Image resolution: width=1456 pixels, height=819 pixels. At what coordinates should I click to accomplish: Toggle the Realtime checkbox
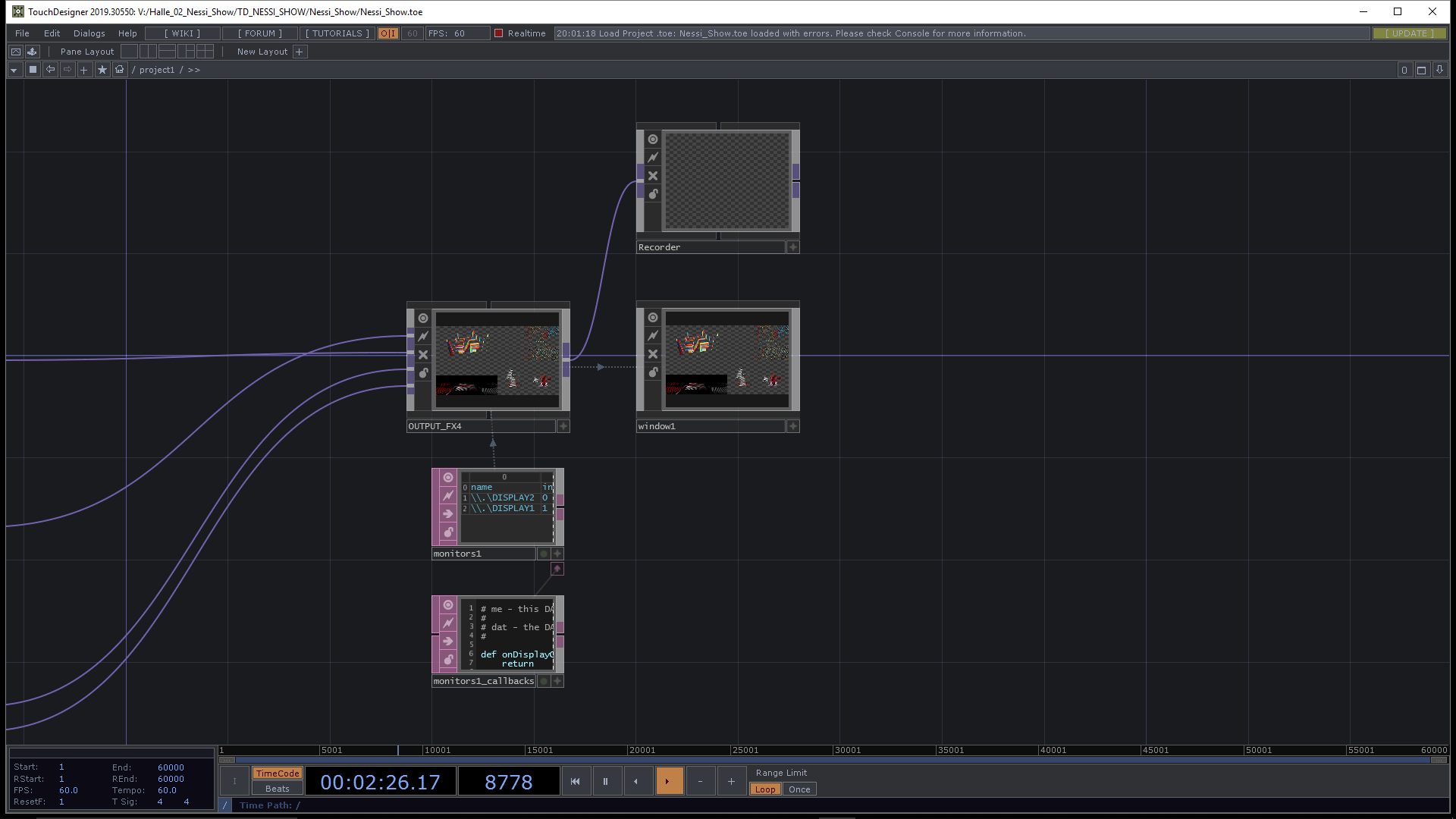coord(499,33)
